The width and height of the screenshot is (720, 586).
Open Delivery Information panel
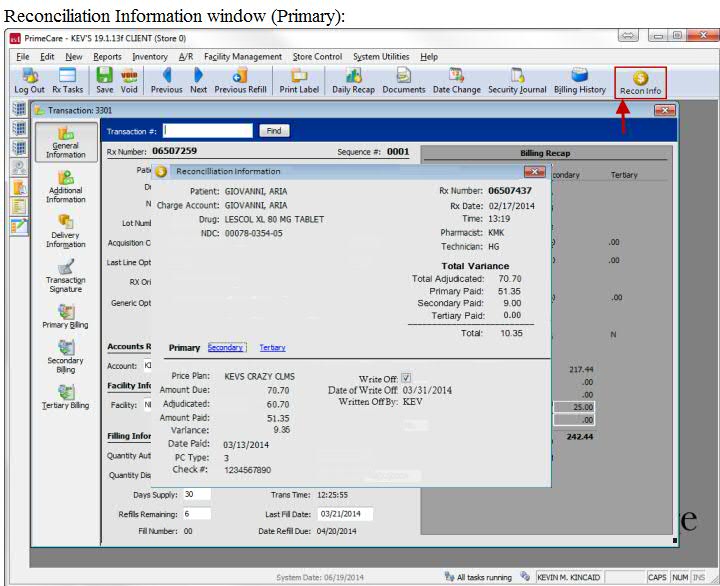point(66,231)
